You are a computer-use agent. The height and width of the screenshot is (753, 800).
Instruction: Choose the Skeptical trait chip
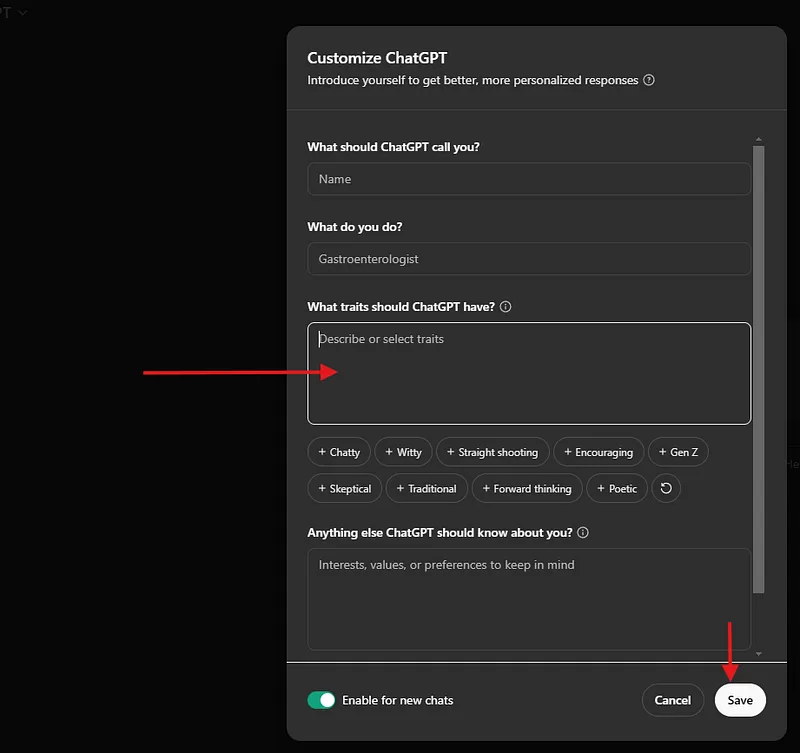[344, 488]
